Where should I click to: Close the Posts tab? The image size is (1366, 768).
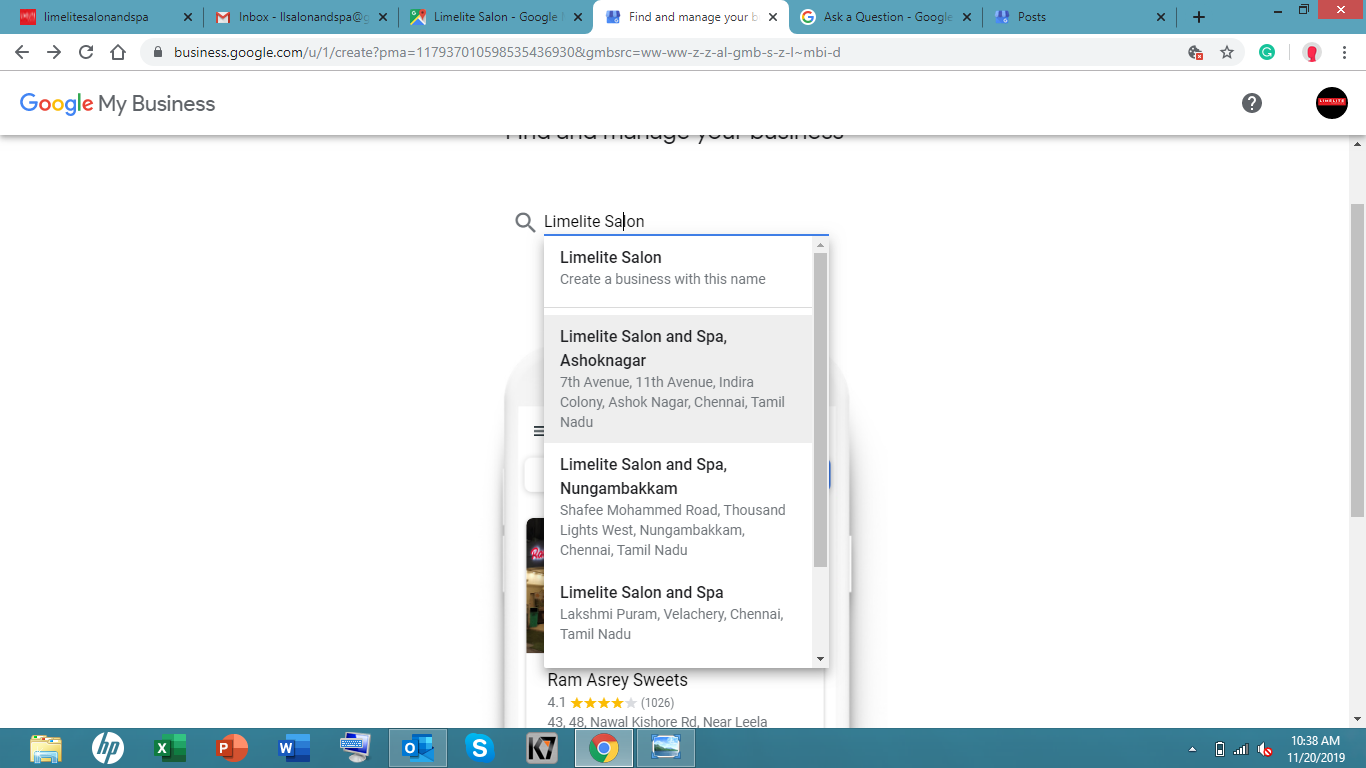click(x=1161, y=17)
